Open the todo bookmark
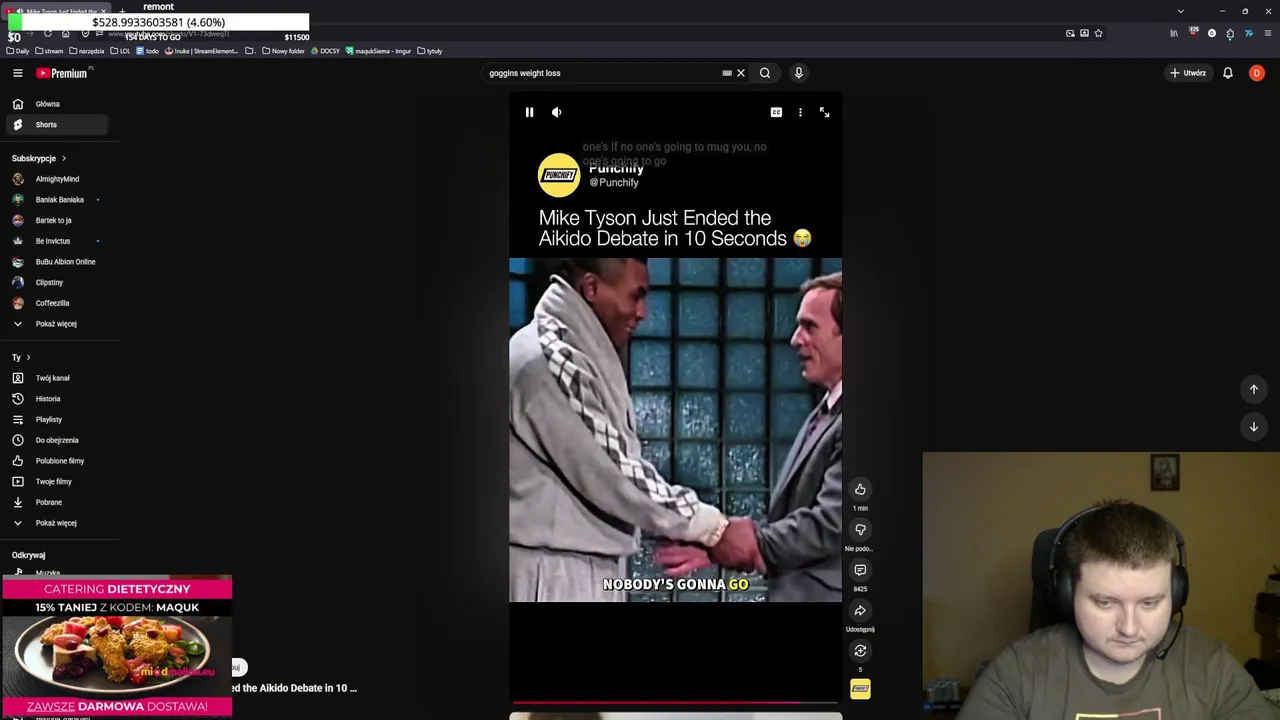 click(148, 51)
